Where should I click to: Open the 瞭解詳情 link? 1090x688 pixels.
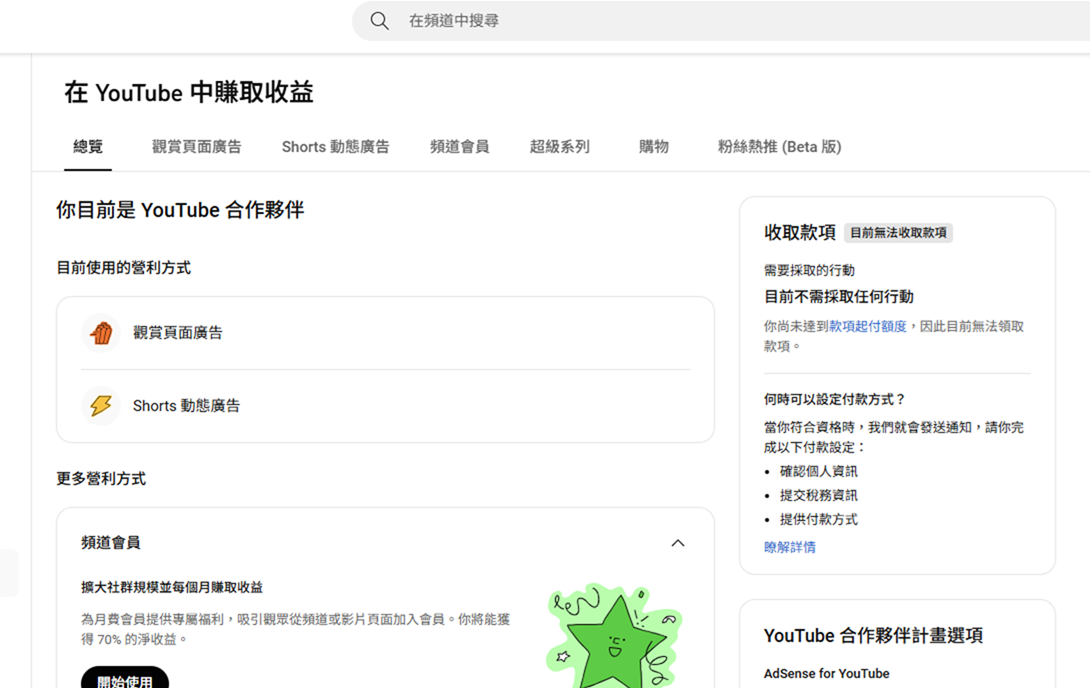(x=790, y=547)
